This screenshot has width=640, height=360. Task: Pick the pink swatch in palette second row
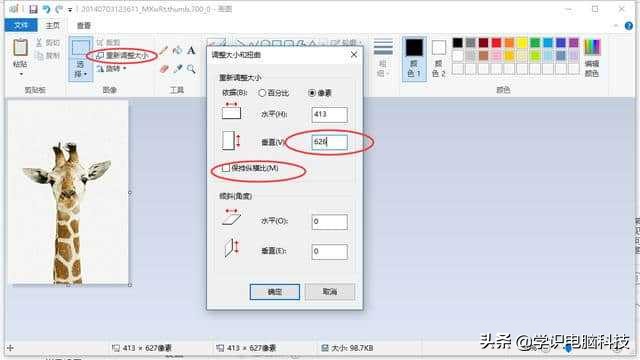click(496, 56)
